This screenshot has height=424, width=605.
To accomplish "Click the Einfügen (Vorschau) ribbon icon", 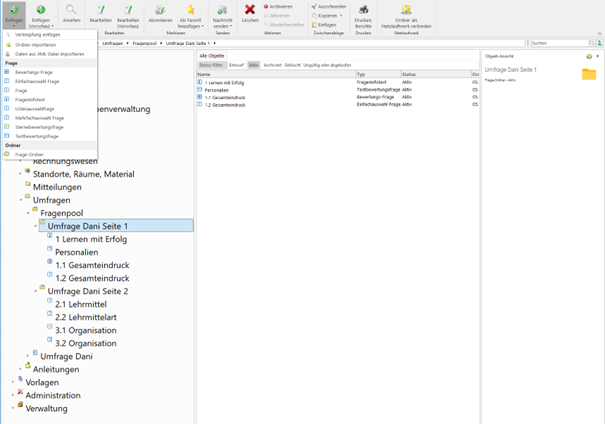I will (41, 10).
